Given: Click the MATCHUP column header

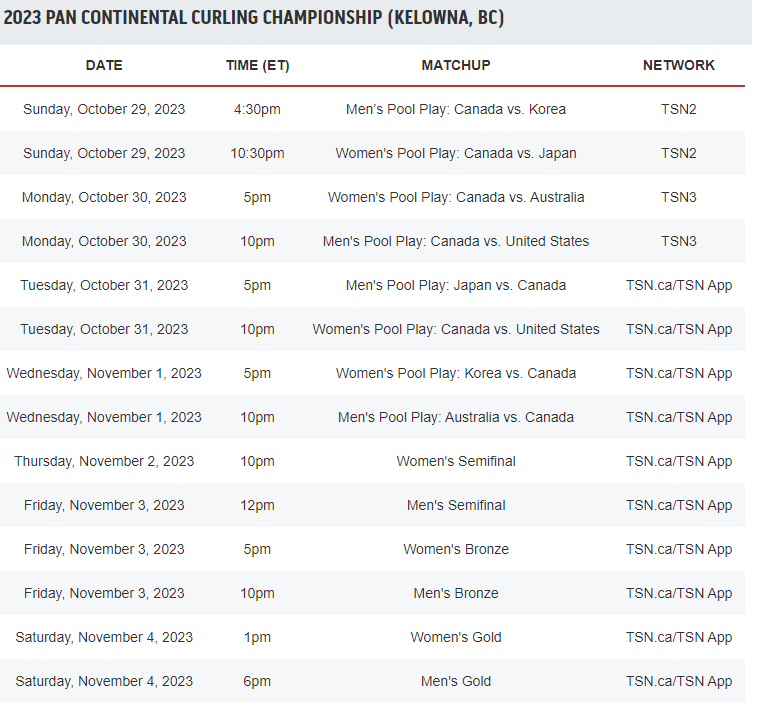Looking at the screenshot, I should click(x=456, y=65).
